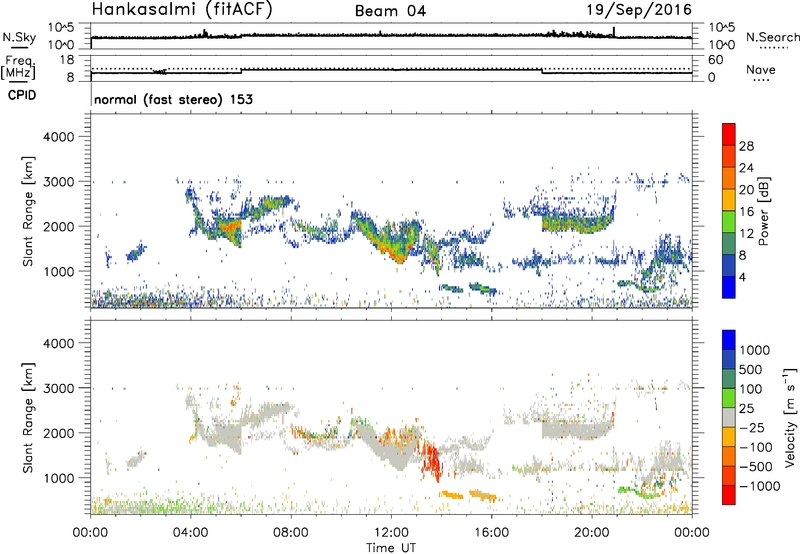Click the '3000' tick in the velocity panel
This screenshot has width=800, height=554.
tap(58, 388)
